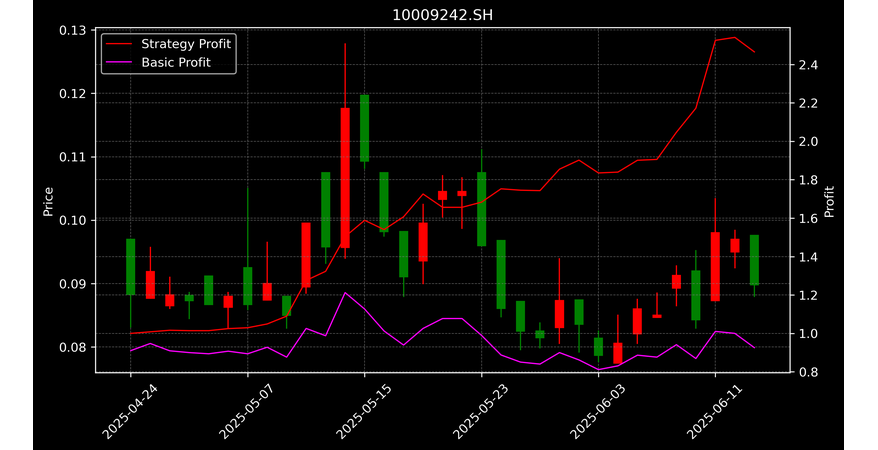
Task: Click the 0.8 profit tick label
Action: click(x=807, y=372)
